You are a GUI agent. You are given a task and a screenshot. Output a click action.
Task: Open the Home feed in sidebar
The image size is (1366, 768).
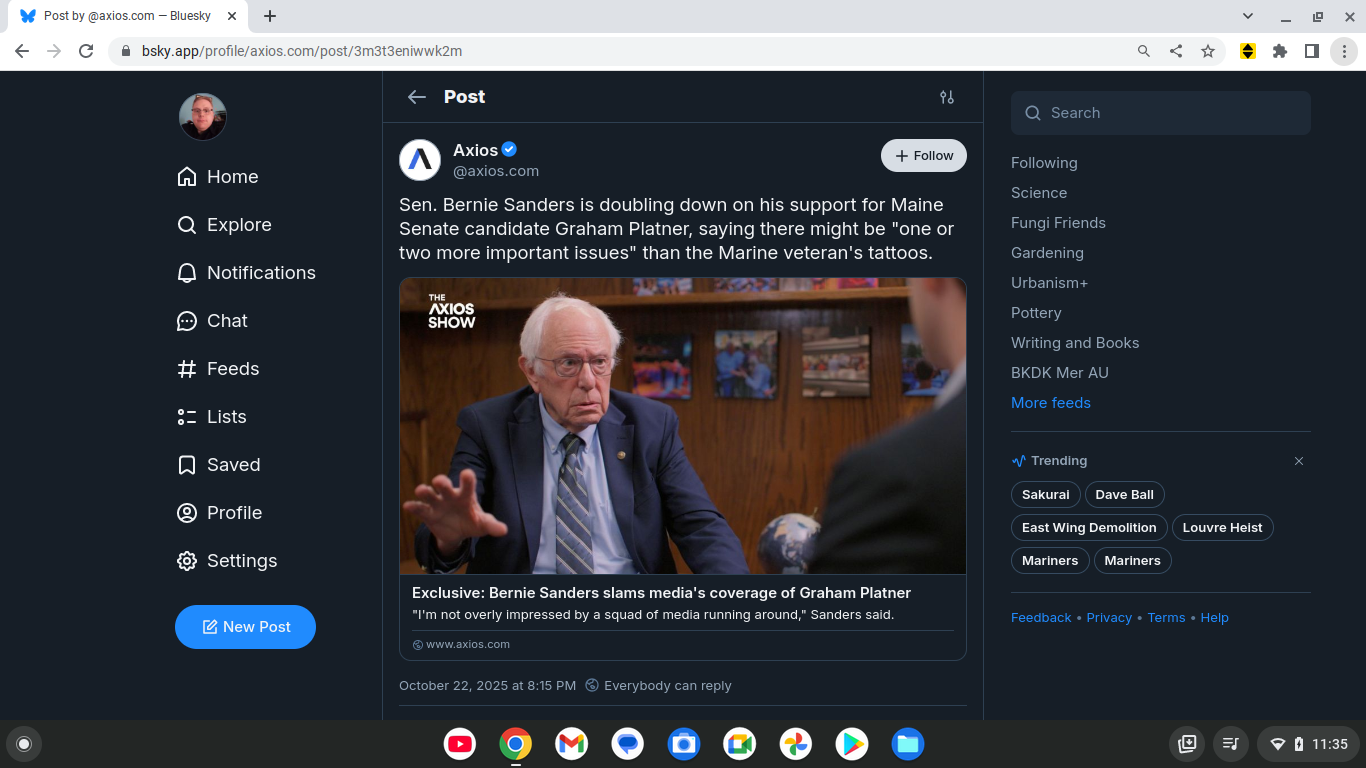218,177
